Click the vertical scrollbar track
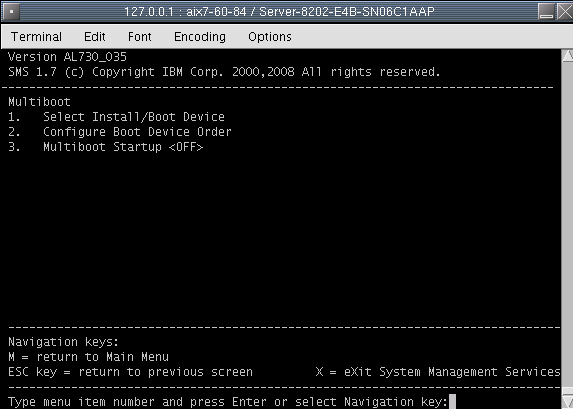573x409 pixels. [x=567, y=227]
